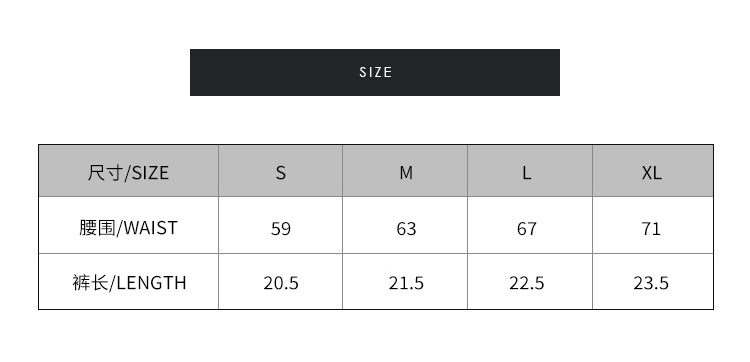Screen dimensions: 750x362
Task: Click the black SIZE banner
Action: point(375,72)
